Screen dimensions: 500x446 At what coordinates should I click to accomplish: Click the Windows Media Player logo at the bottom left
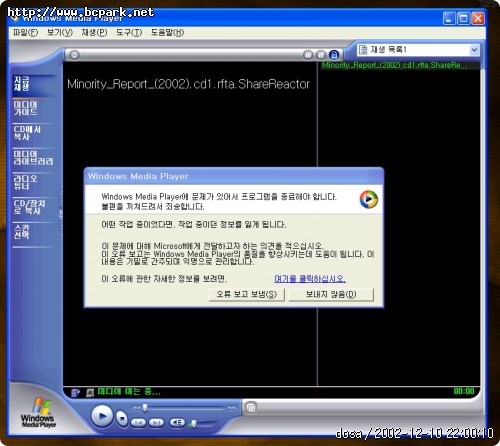coord(38,413)
